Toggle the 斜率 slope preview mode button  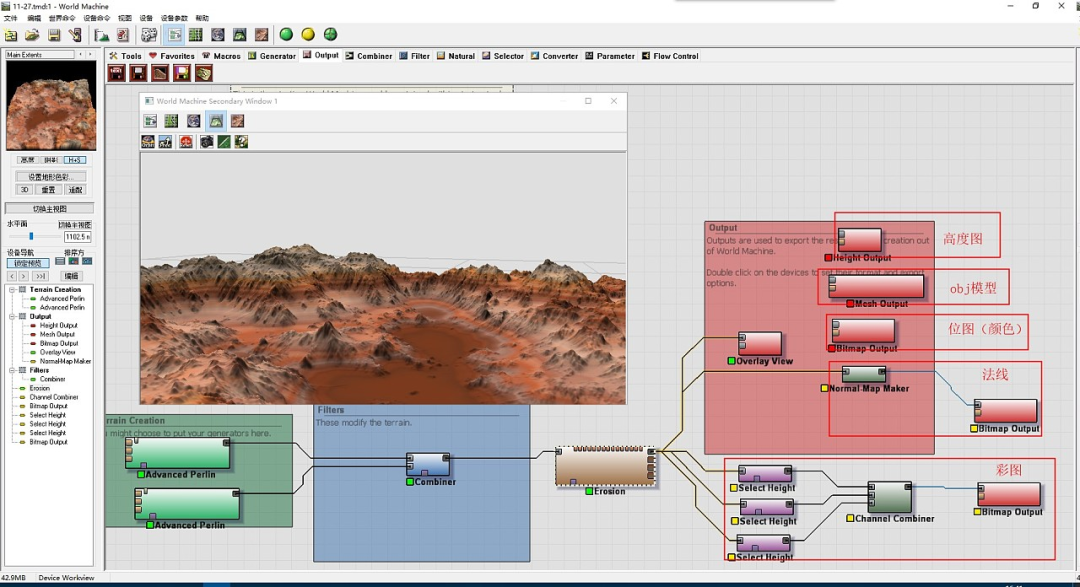point(51,160)
